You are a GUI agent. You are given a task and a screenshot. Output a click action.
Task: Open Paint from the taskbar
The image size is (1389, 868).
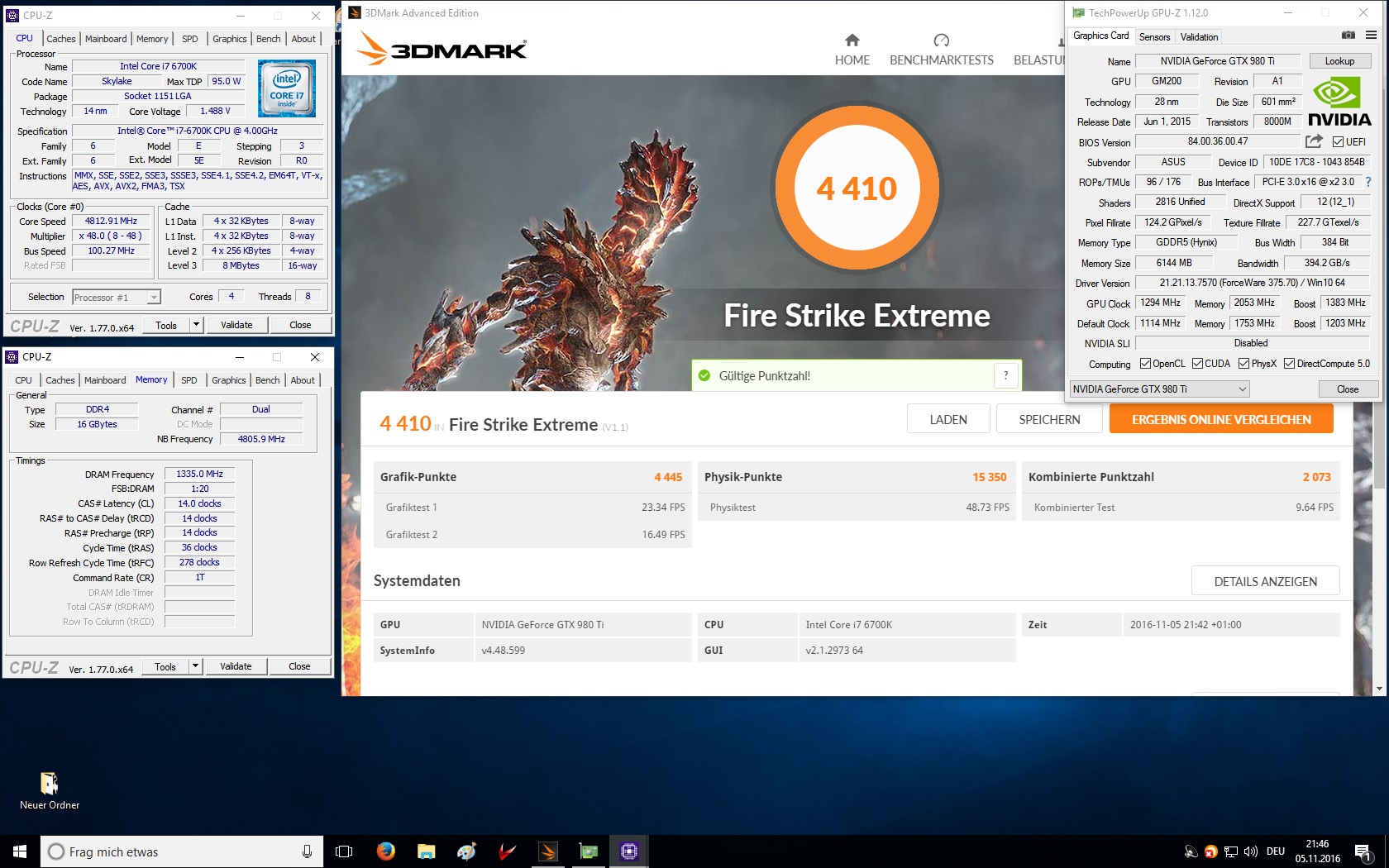(x=466, y=851)
